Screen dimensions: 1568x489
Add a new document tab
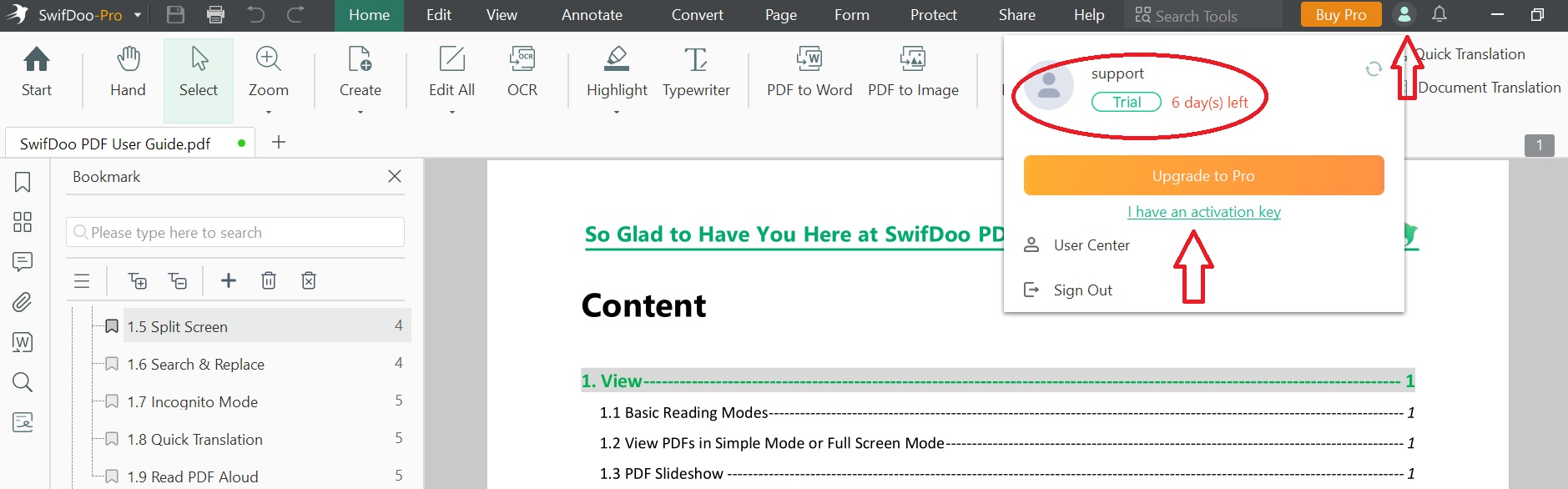(279, 142)
